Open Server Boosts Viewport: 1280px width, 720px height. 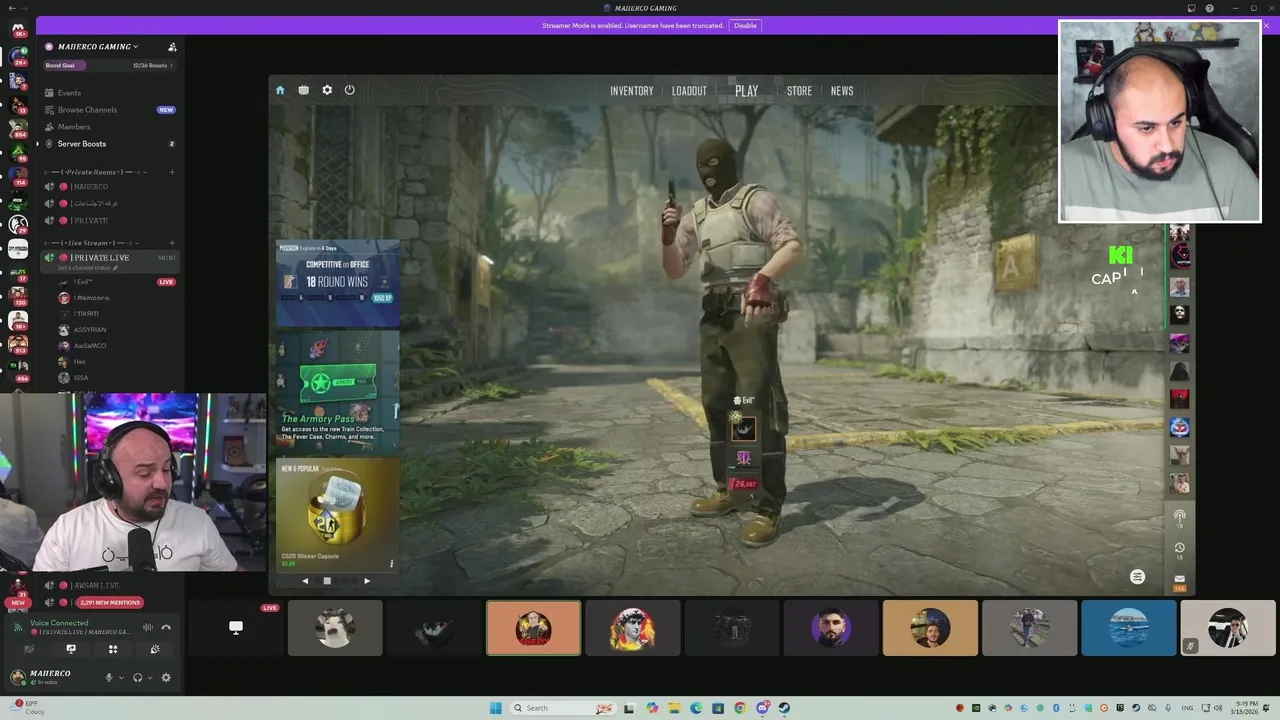(81, 144)
